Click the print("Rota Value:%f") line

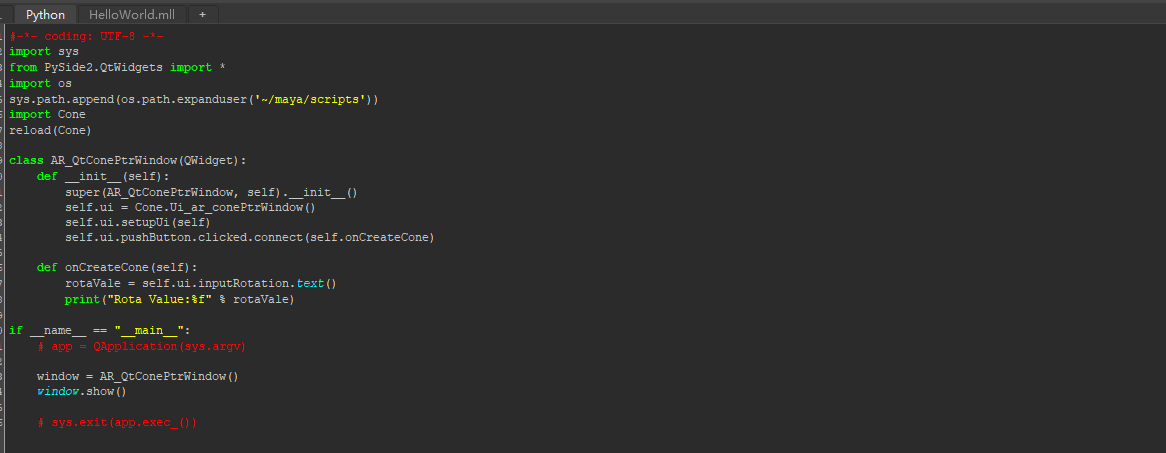(x=180, y=299)
